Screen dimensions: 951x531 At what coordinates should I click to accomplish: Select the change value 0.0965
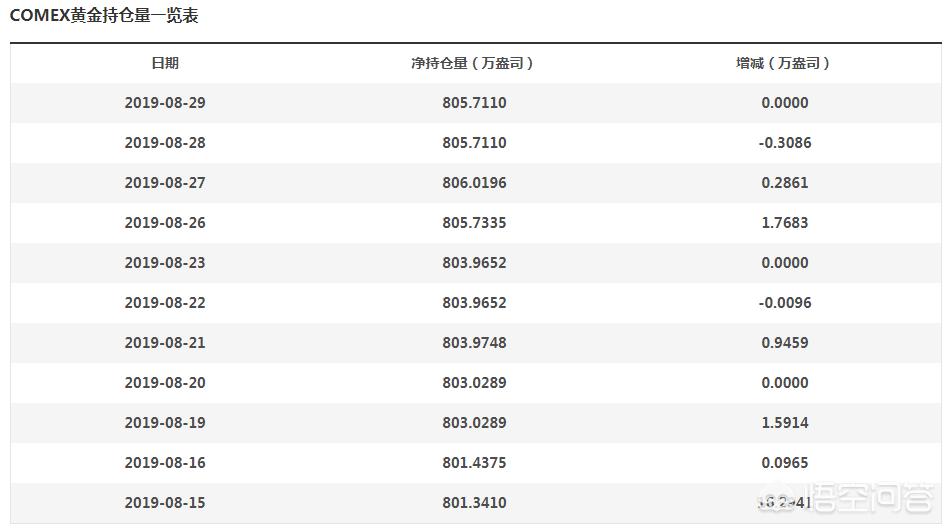785,463
